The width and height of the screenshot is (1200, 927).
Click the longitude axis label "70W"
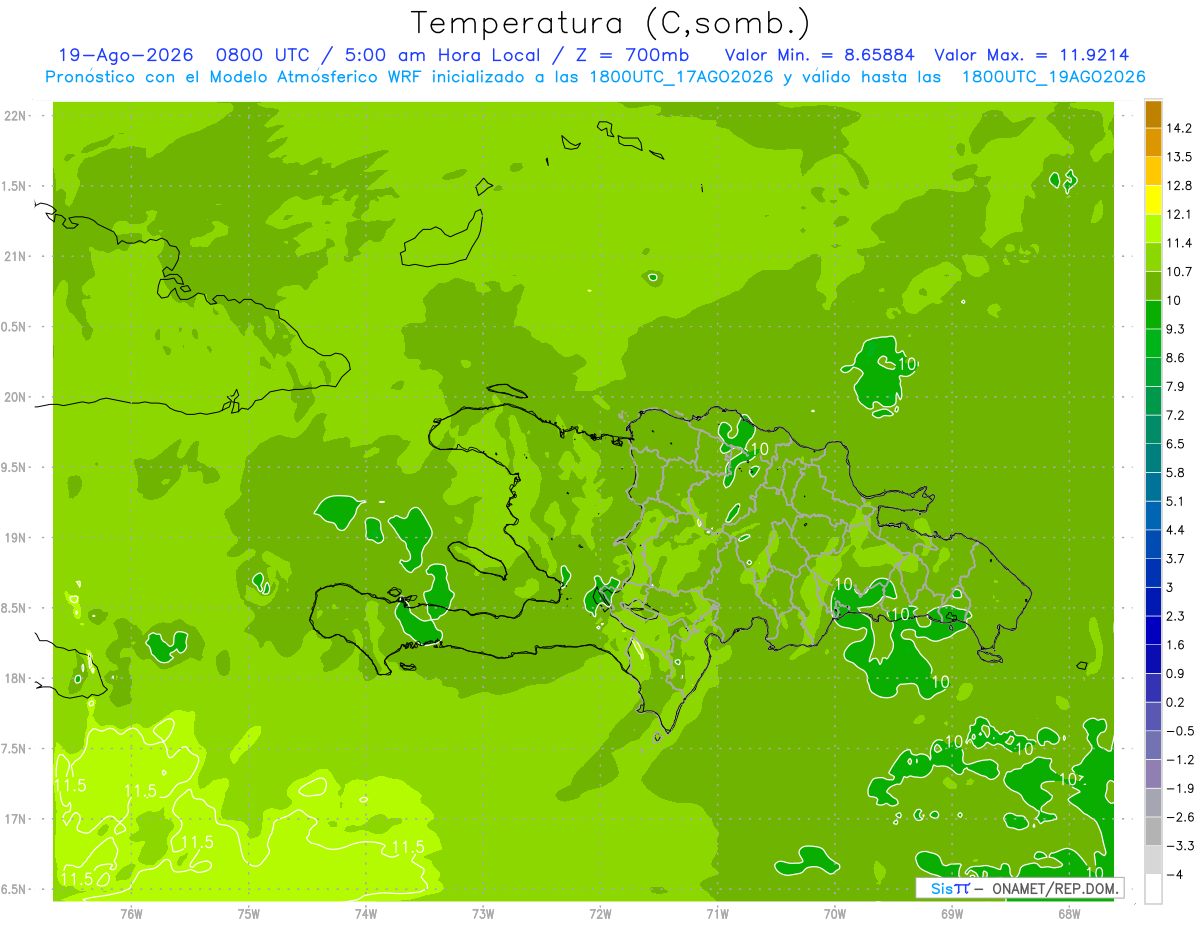click(x=835, y=913)
